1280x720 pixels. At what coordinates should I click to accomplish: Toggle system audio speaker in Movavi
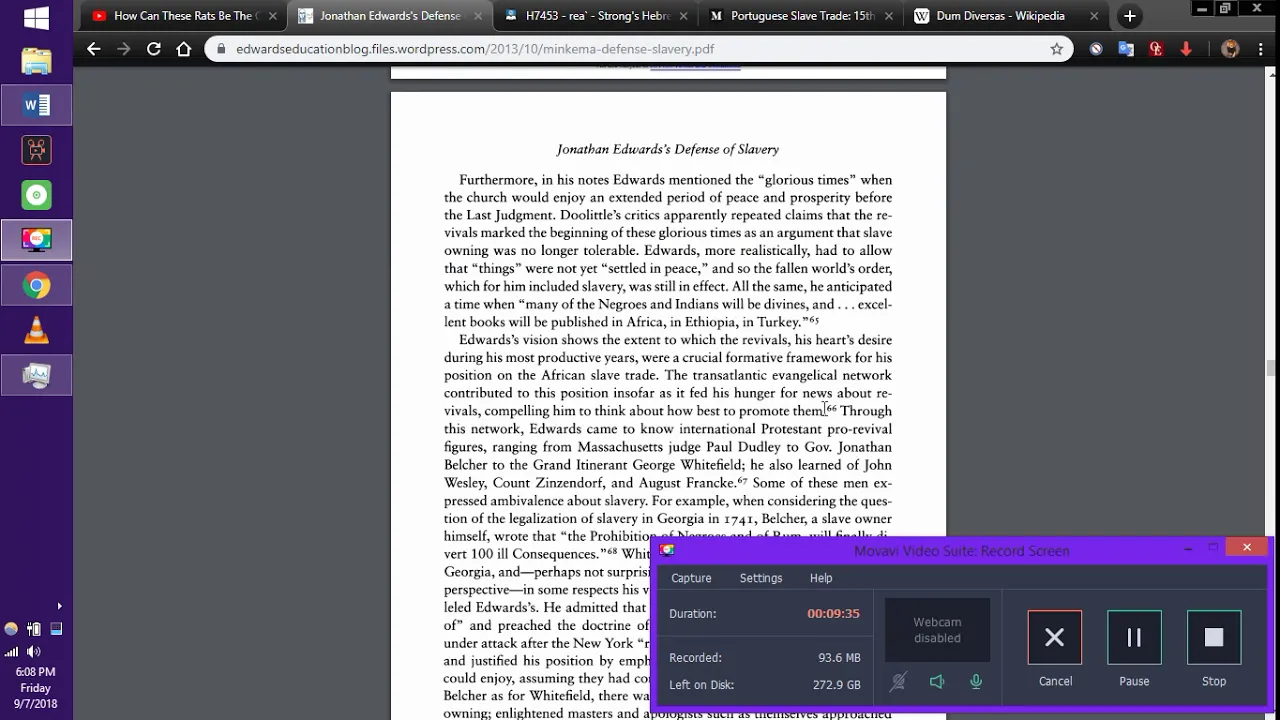937,682
